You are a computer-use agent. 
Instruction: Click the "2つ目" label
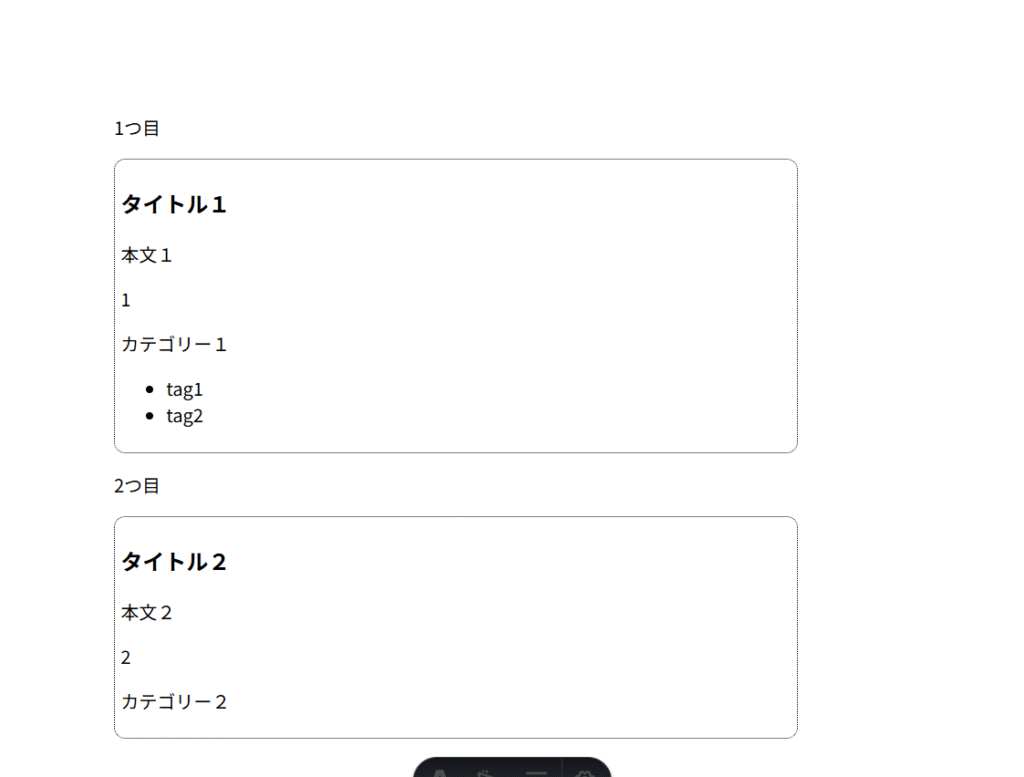[x=137, y=486]
